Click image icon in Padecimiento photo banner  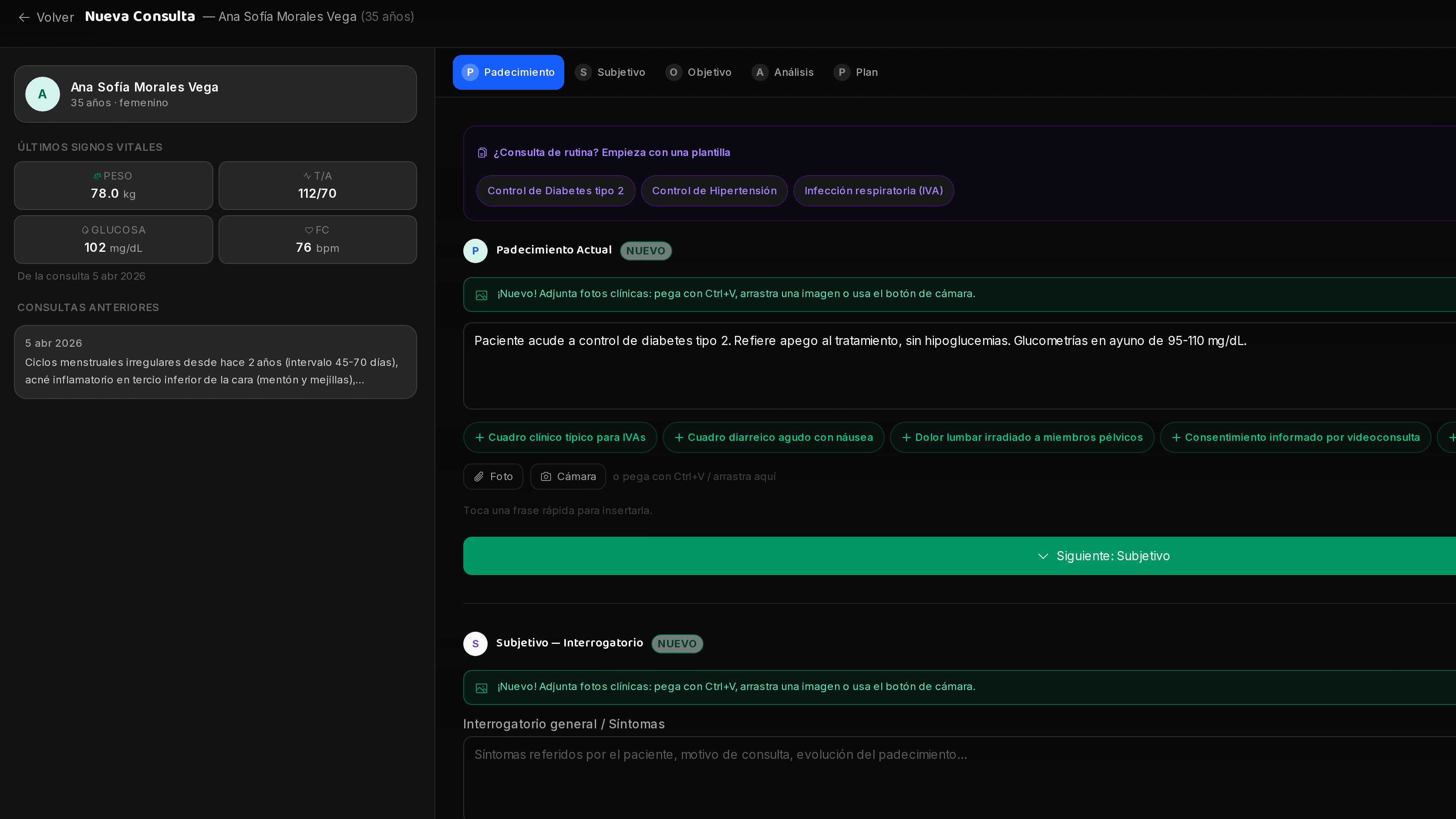click(482, 294)
